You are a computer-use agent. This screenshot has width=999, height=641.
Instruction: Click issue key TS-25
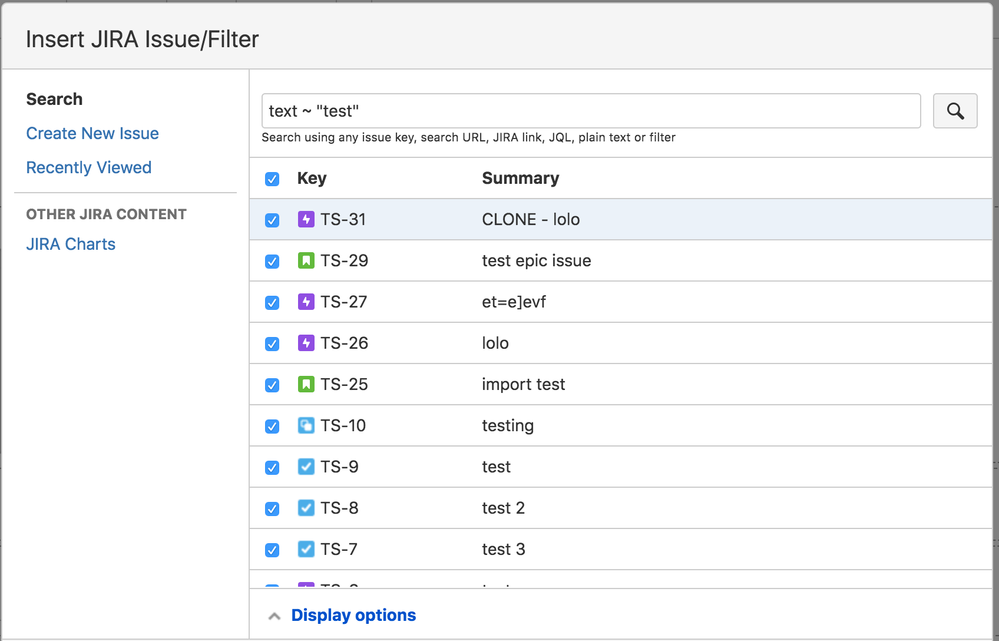(344, 384)
